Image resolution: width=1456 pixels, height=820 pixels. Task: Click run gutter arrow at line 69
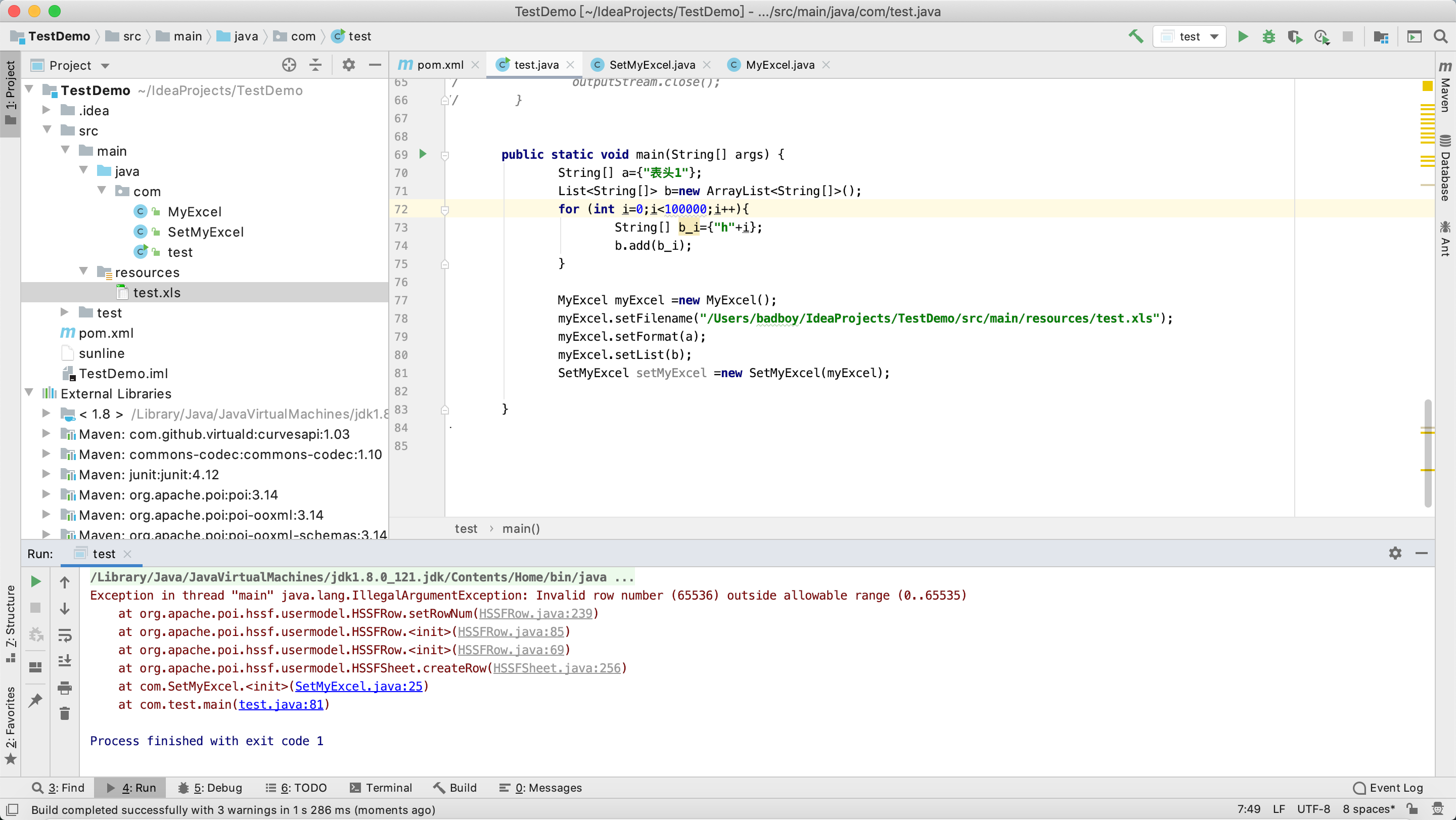coord(423,154)
